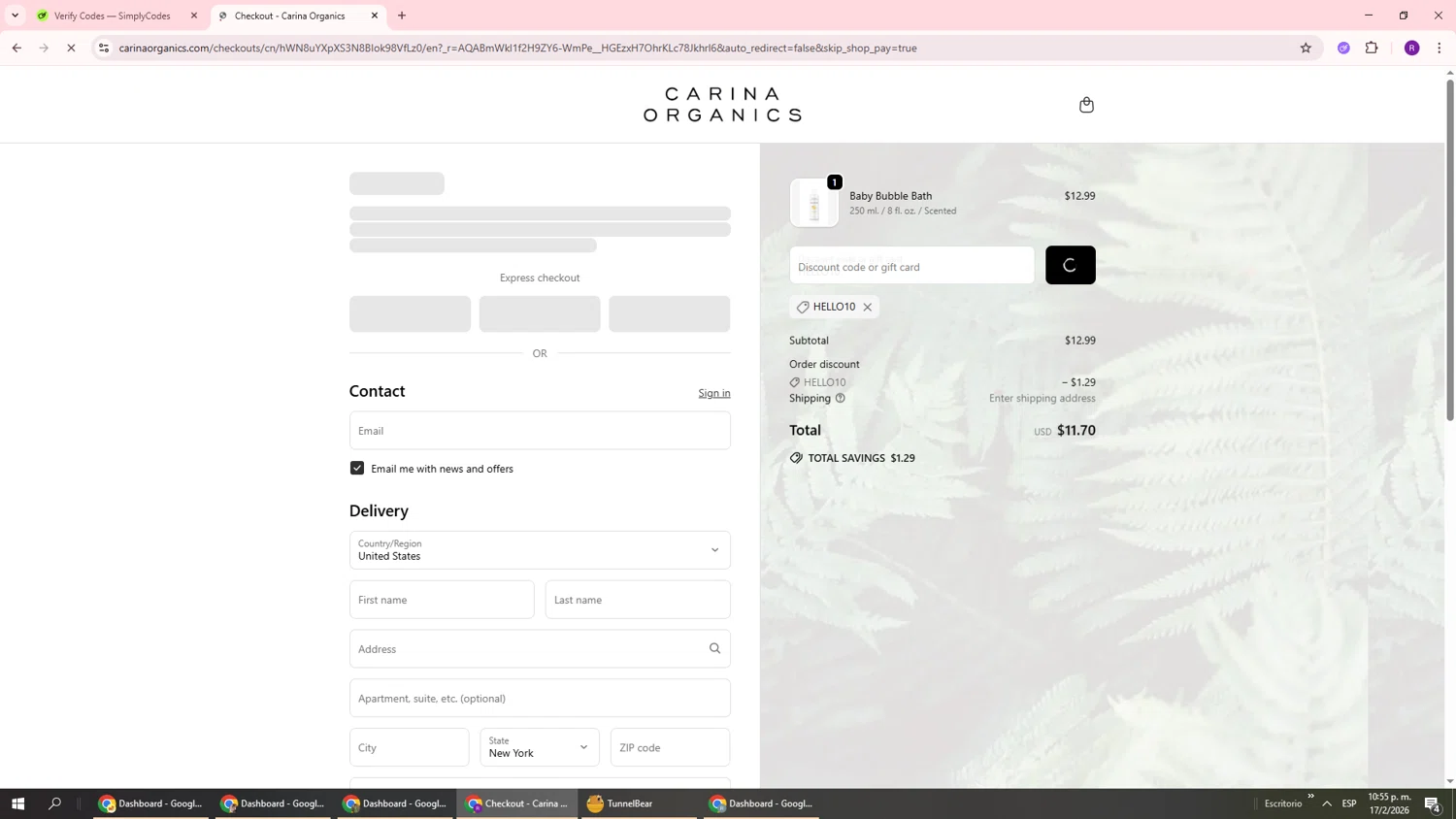
Task: Open the Windows taskbar search
Action: 55,803
